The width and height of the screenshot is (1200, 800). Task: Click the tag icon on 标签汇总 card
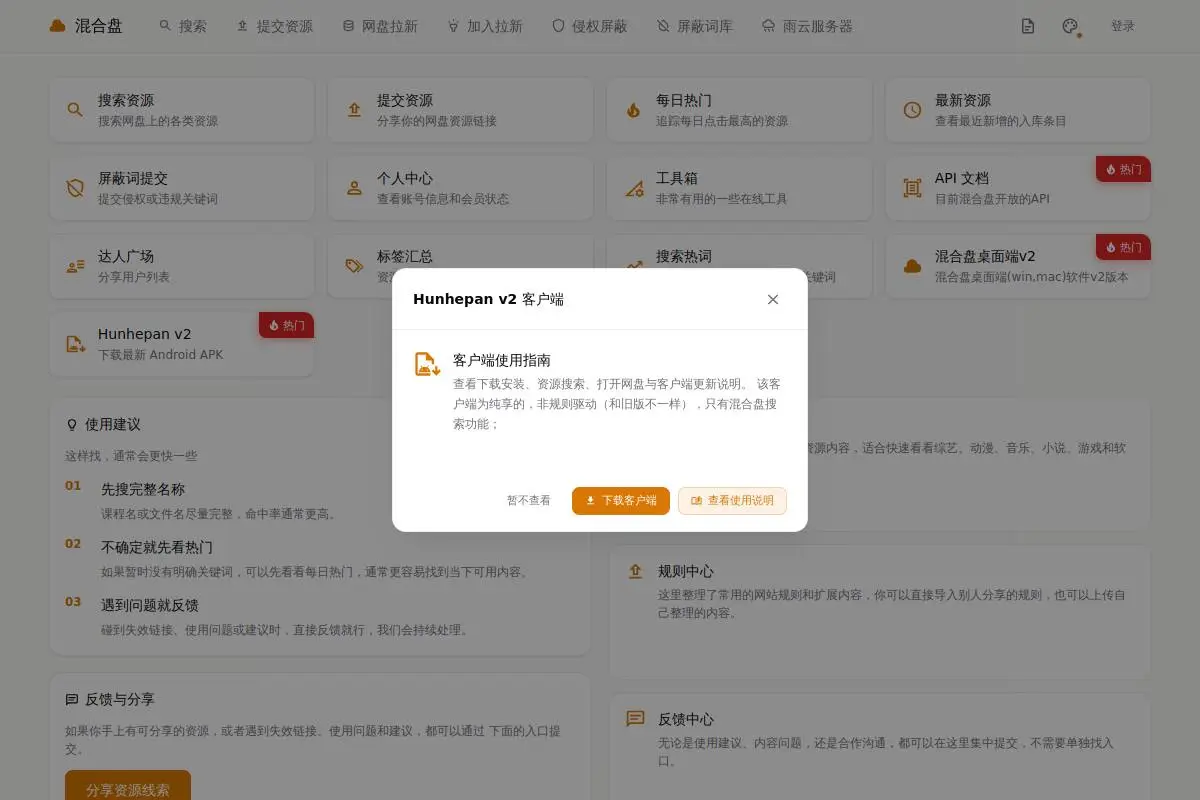tap(354, 266)
